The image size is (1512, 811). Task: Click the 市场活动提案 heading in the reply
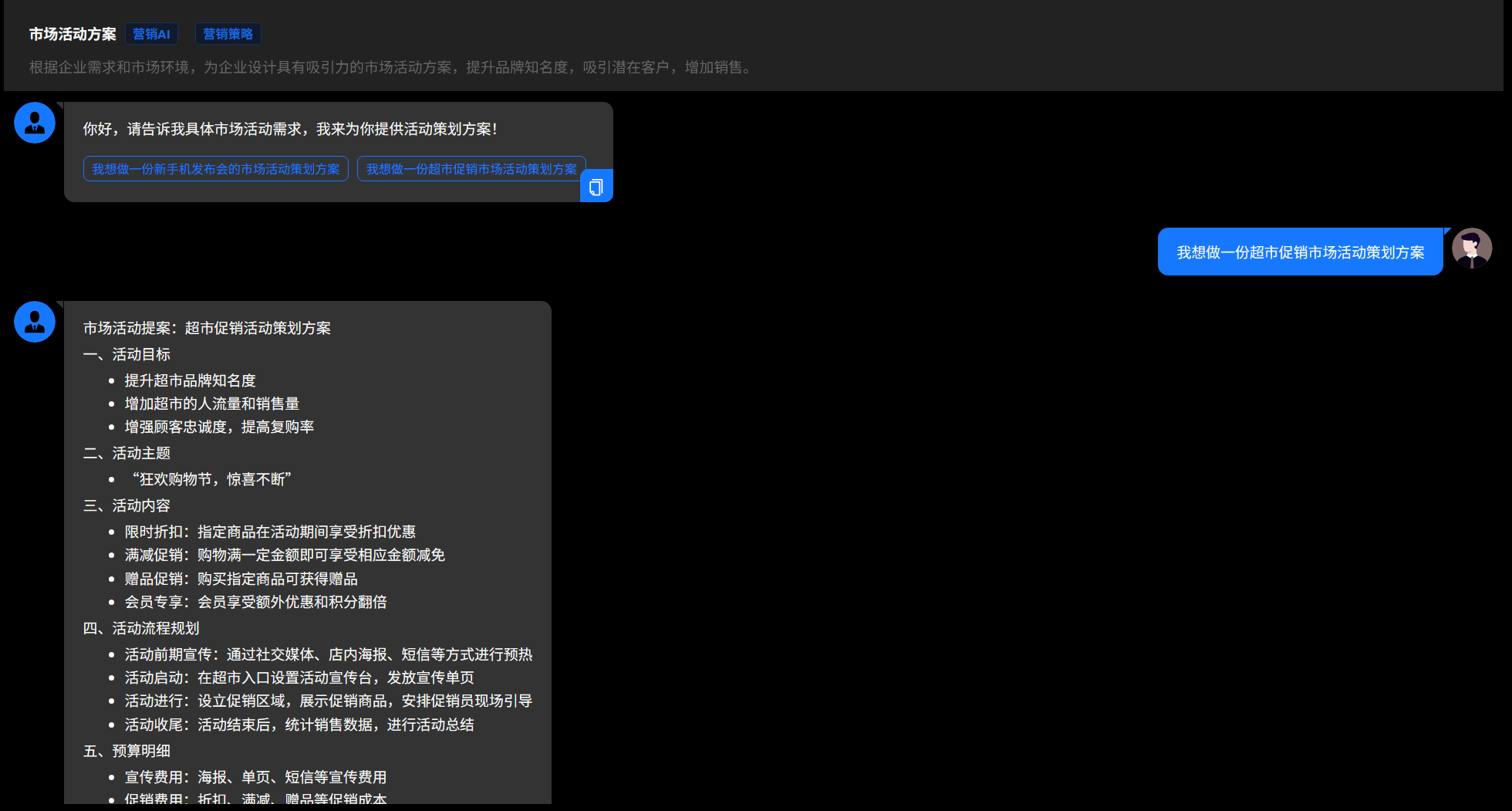pos(207,328)
